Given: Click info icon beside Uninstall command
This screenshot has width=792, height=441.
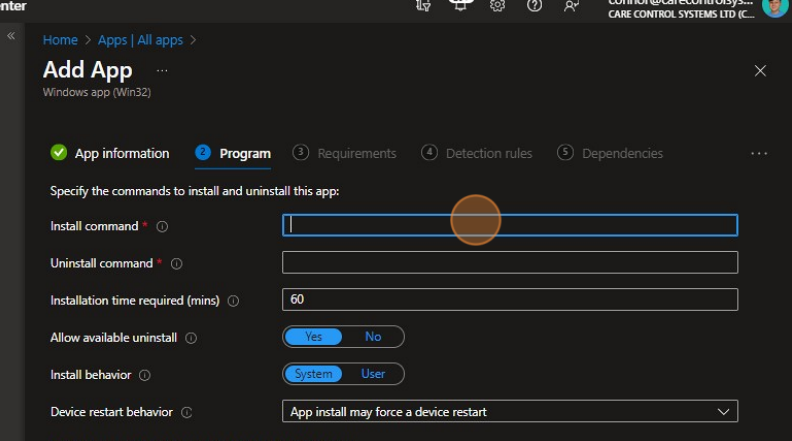Looking at the screenshot, I should 176,264.
